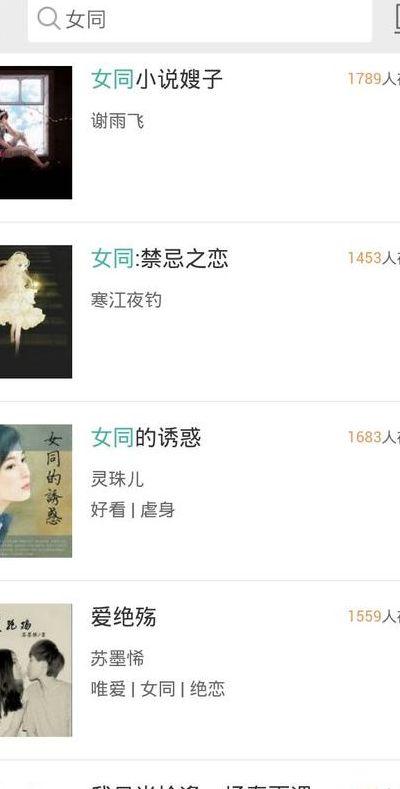Select the title 女同的诱惑

coord(146,438)
